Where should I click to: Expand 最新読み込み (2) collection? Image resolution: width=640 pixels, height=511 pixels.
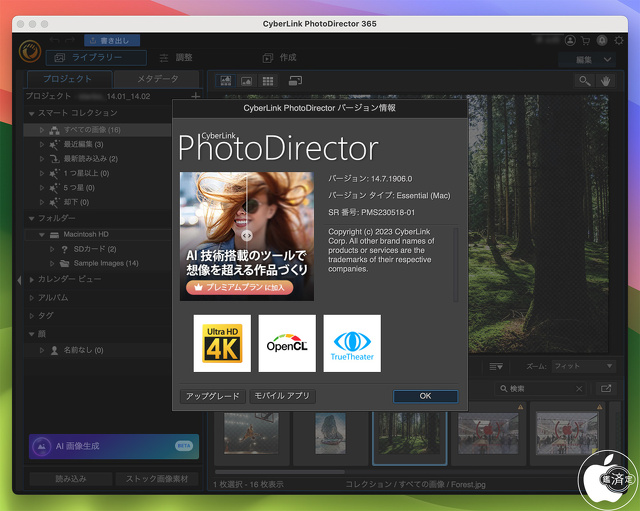42,159
